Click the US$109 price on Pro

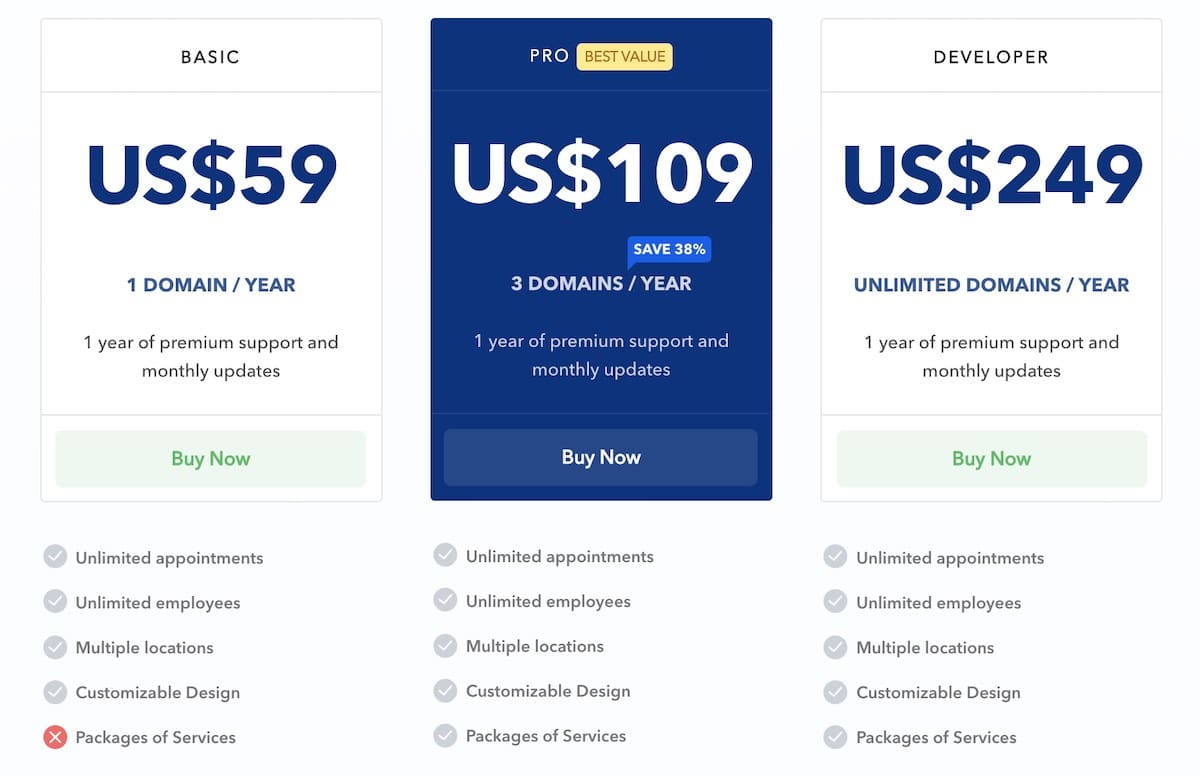click(601, 174)
